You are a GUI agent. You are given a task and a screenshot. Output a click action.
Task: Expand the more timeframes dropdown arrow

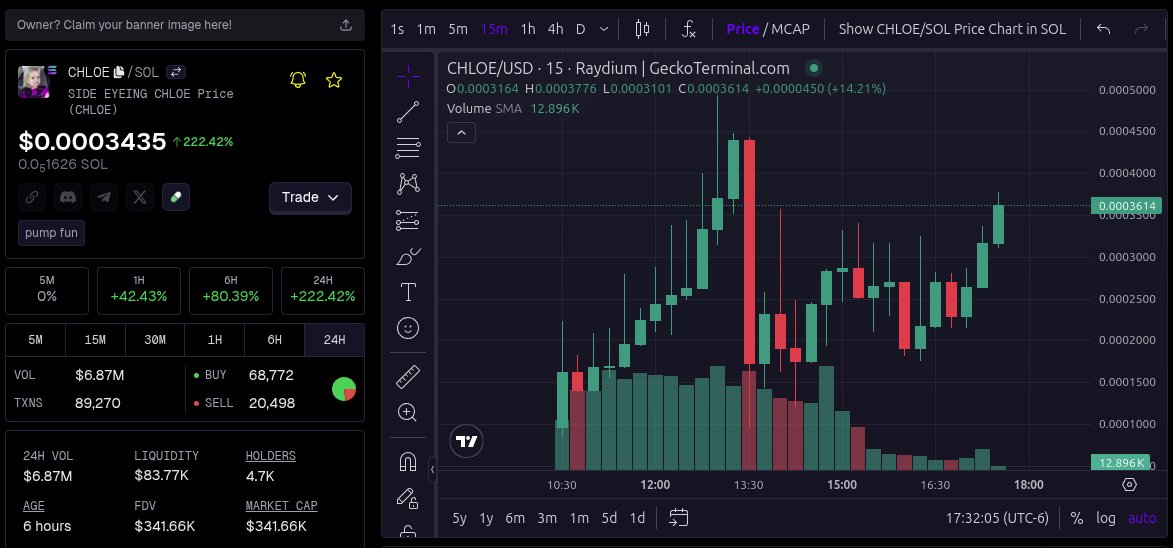tap(604, 29)
